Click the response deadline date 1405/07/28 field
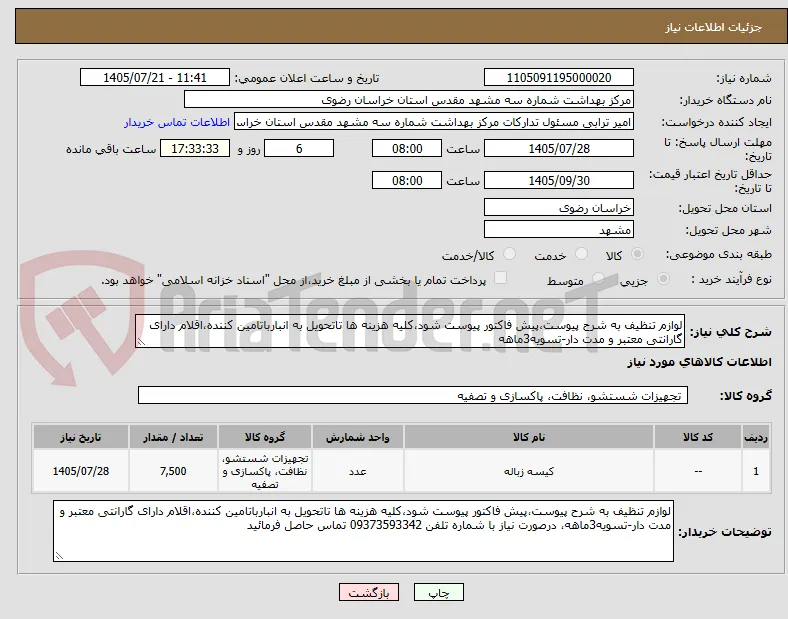788x619 pixels. coord(559,149)
